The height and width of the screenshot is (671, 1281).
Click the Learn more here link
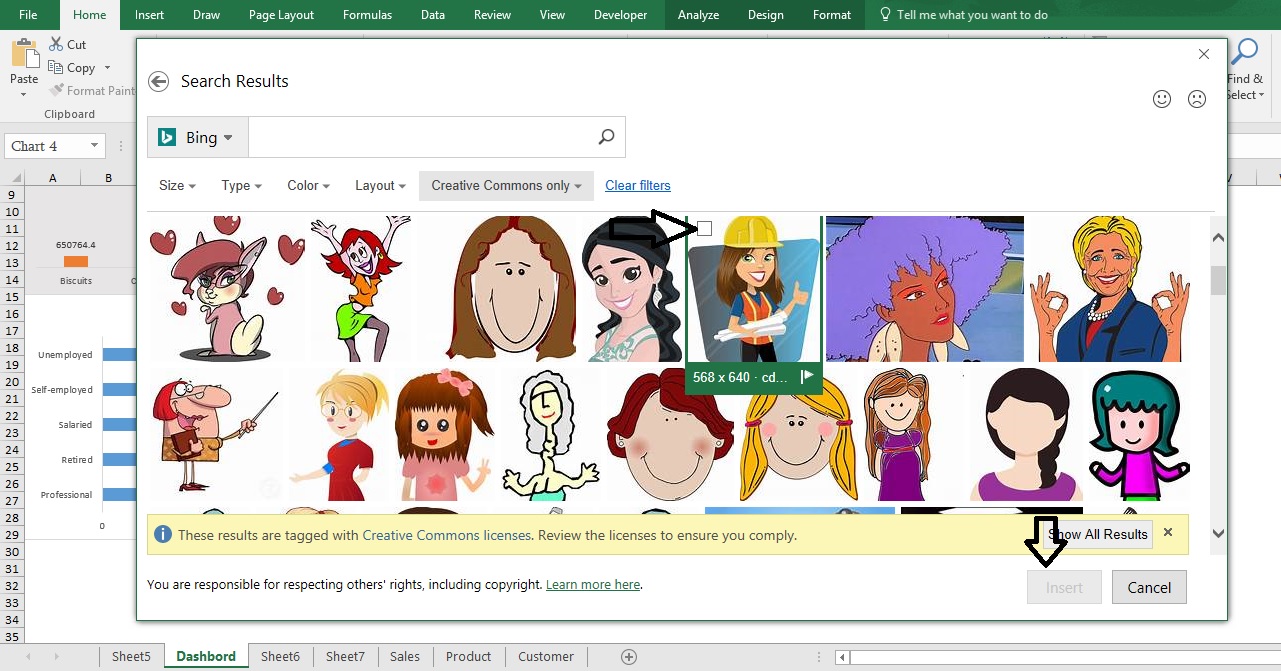(x=593, y=585)
